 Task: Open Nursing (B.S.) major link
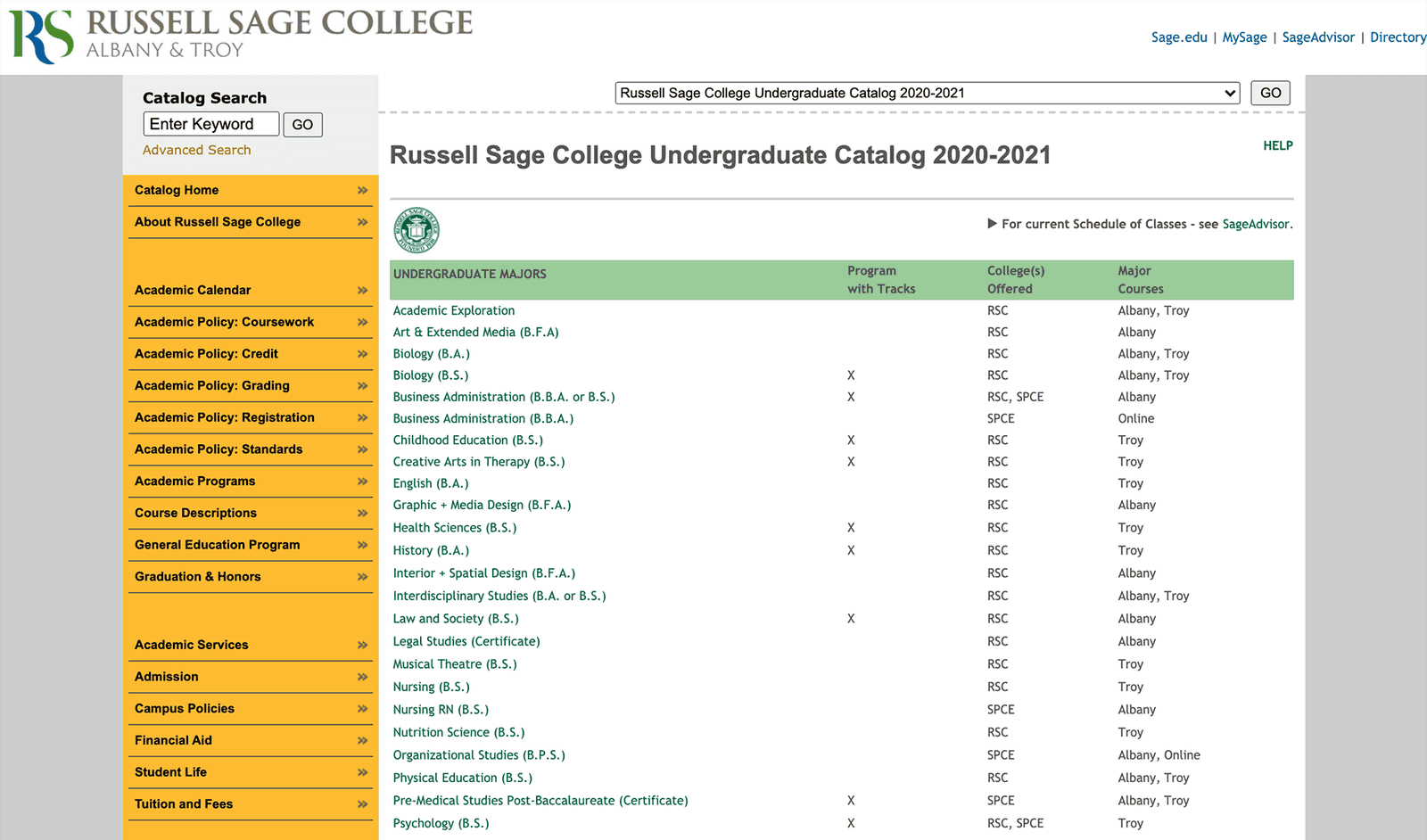(x=431, y=687)
